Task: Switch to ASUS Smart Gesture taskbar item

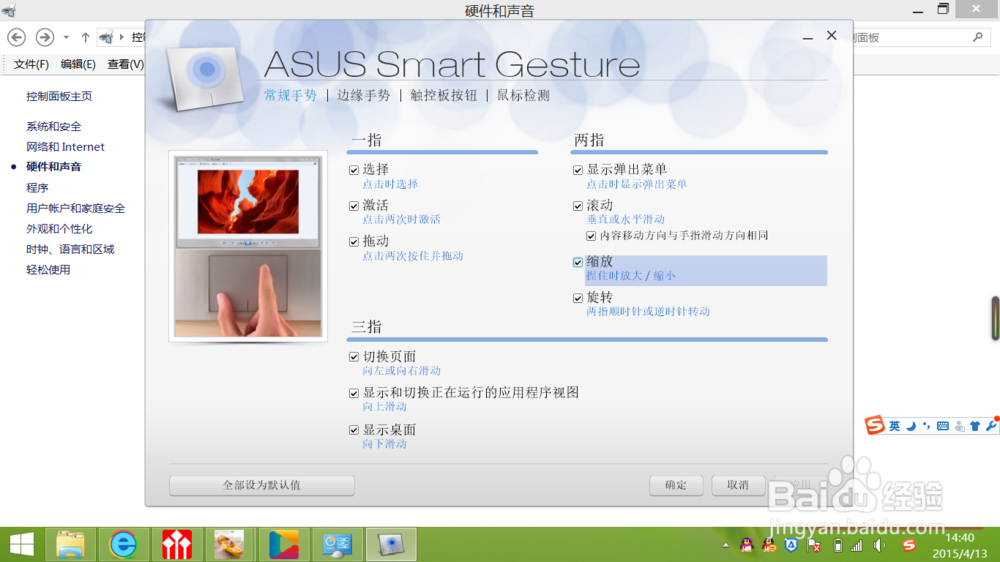Action: (391, 545)
